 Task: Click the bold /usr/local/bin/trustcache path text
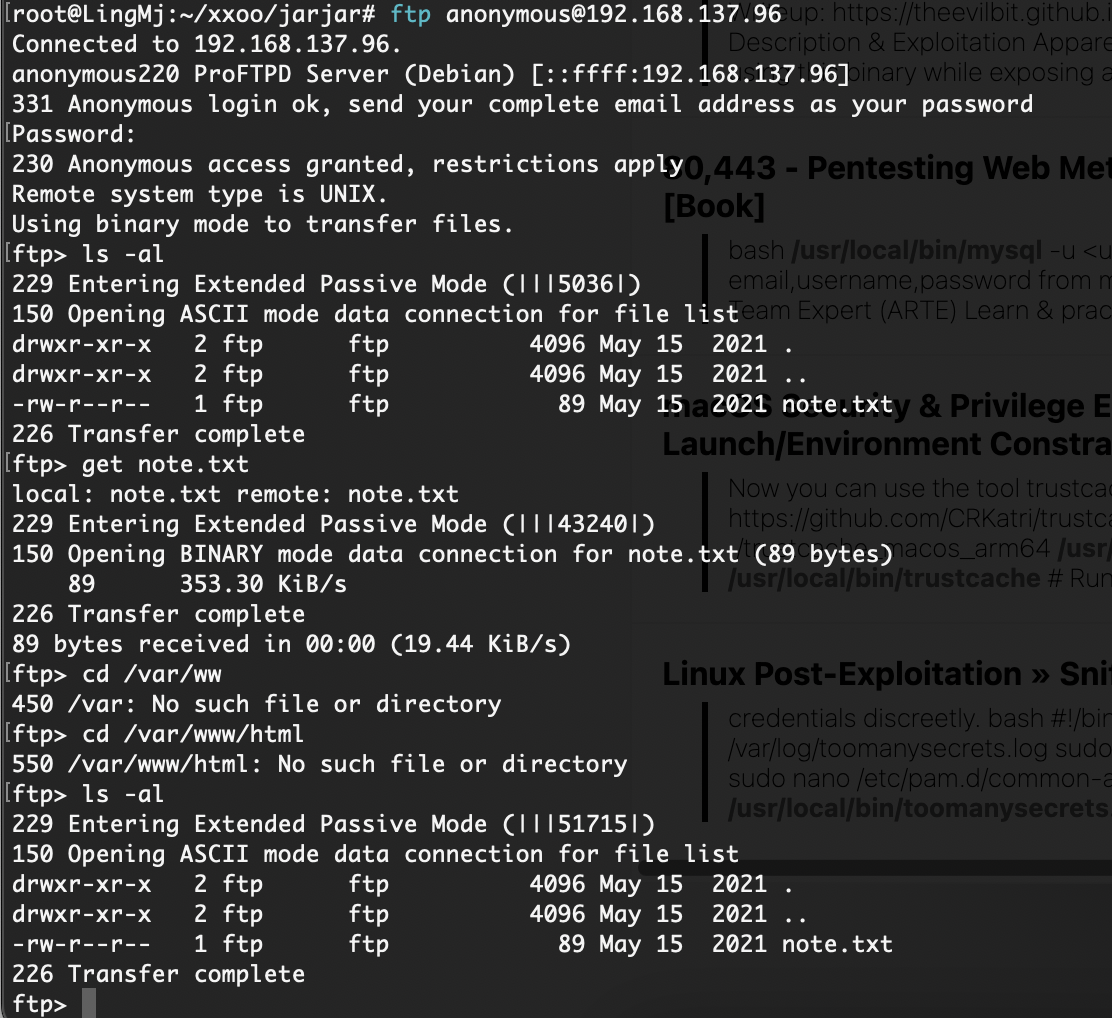(884, 578)
